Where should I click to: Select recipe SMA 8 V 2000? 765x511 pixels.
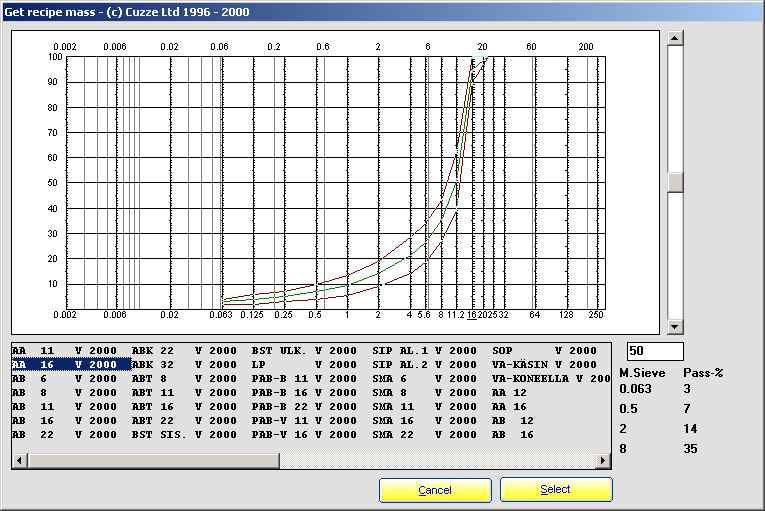click(x=424, y=393)
